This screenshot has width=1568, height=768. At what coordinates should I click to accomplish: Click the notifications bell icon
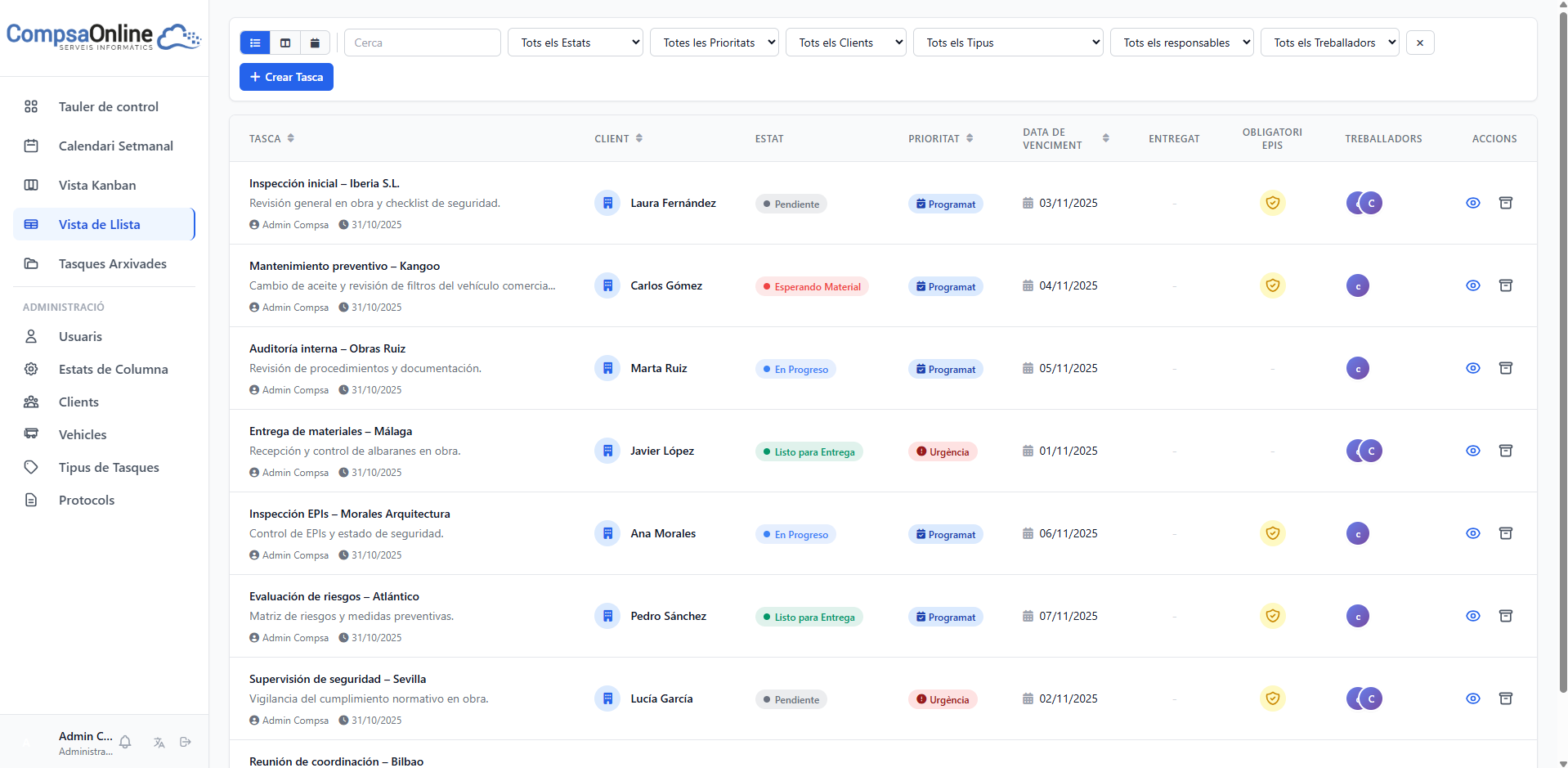[x=125, y=742]
